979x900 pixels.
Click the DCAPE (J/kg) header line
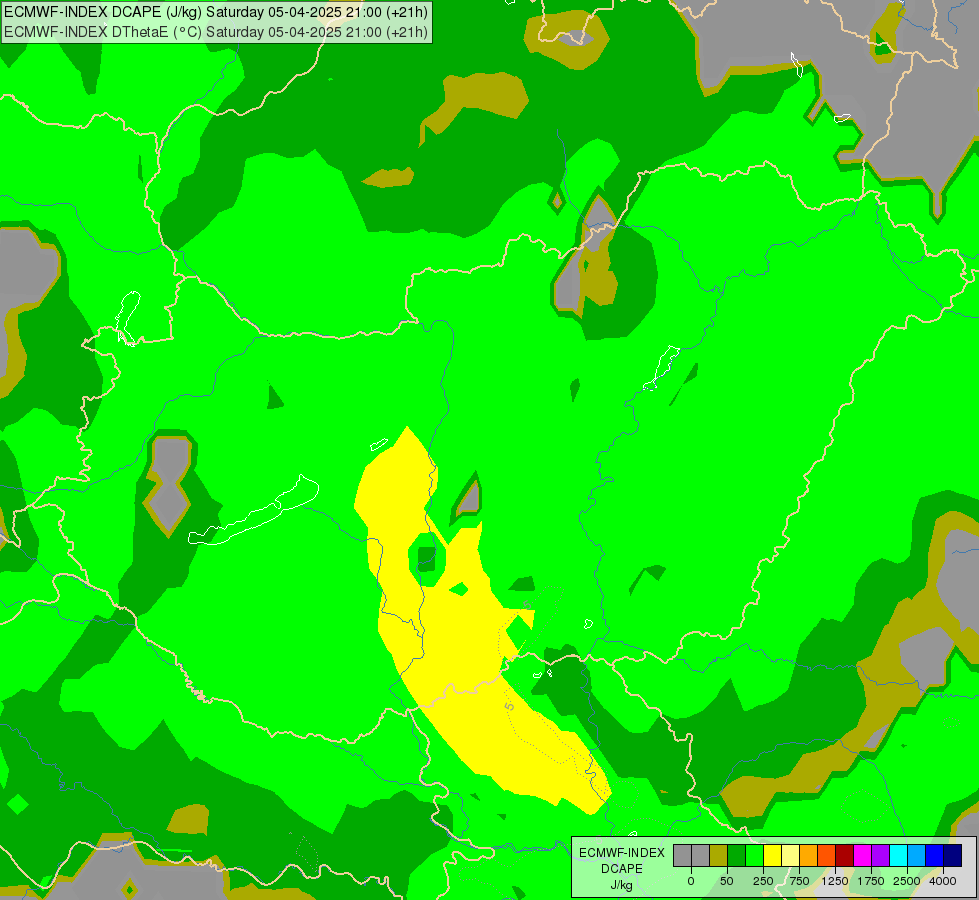click(216, 12)
